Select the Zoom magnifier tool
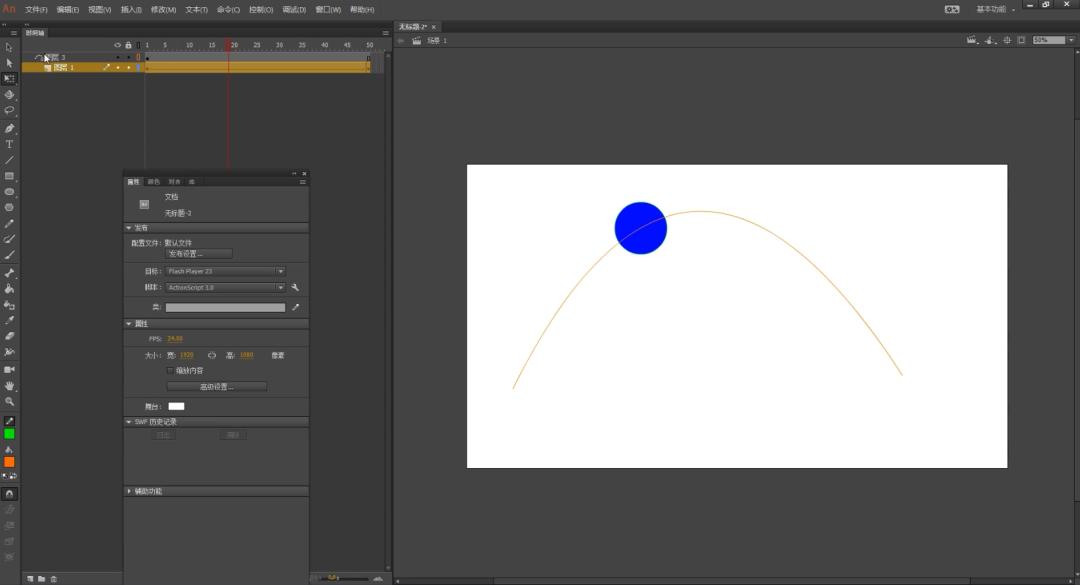 pyautogui.click(x=10, y=401)
